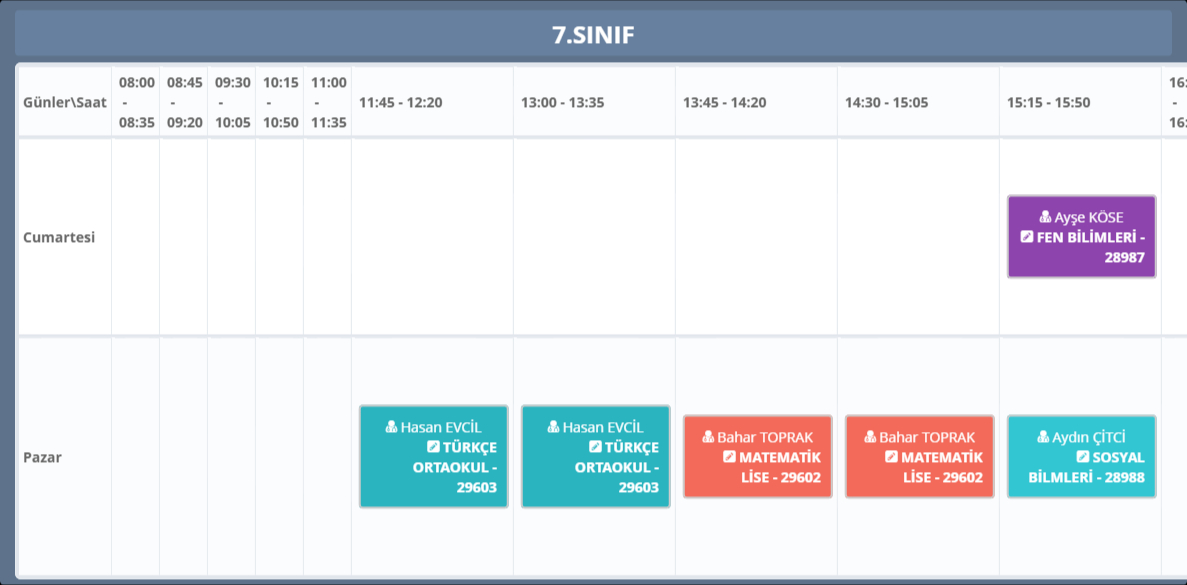
Task: Click Bahar TOPRAK's teacher icon in 14:30 lesson
Action: 871,437
